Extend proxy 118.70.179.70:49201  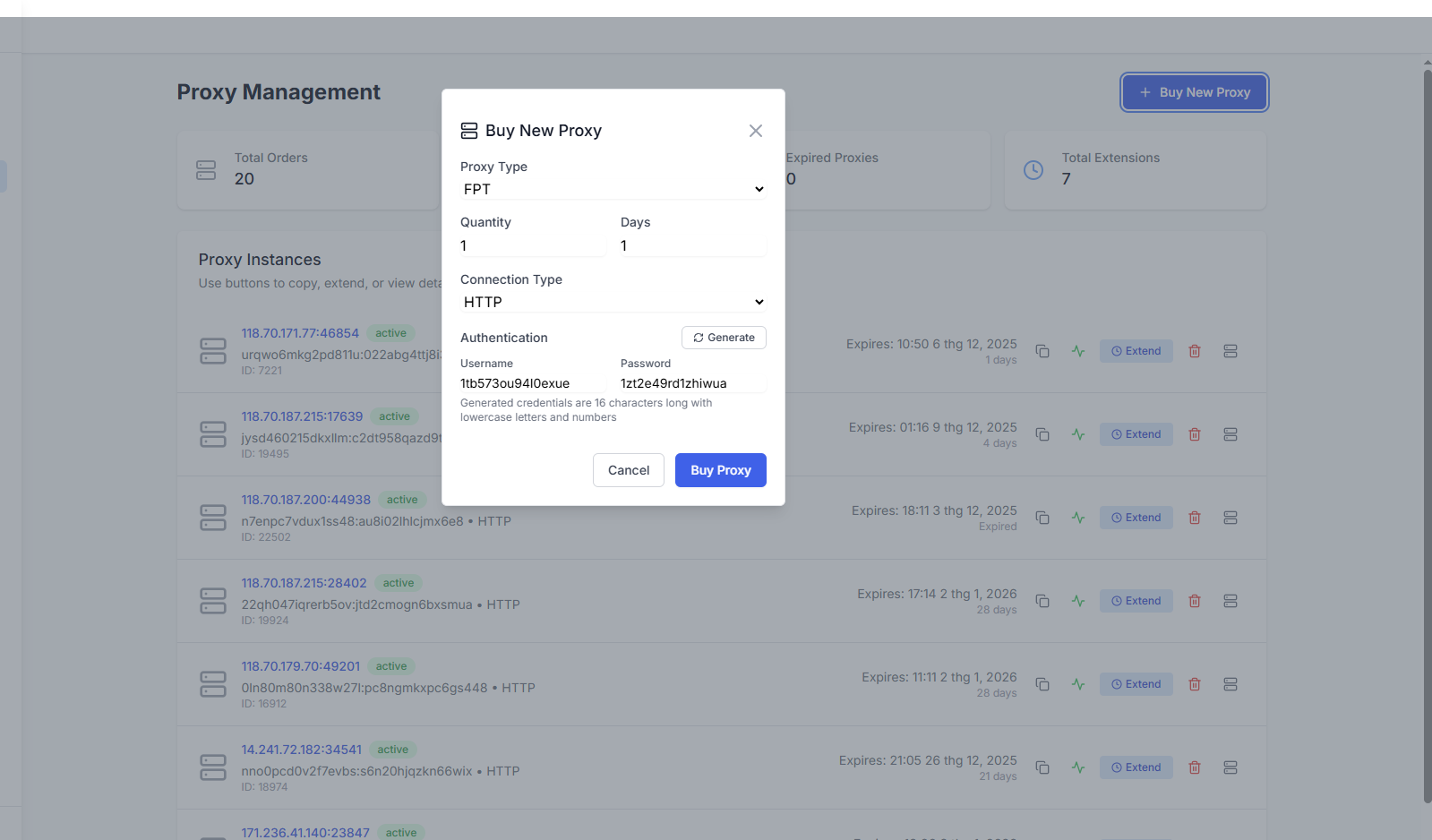click(x=1136, y=684)
